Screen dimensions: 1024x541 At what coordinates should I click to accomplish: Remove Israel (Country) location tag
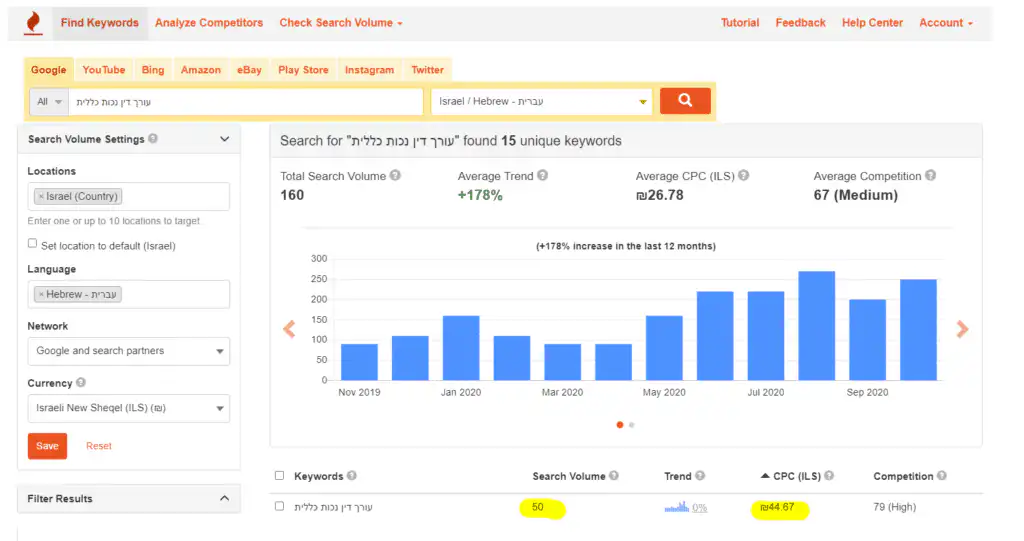click(41, 197)
